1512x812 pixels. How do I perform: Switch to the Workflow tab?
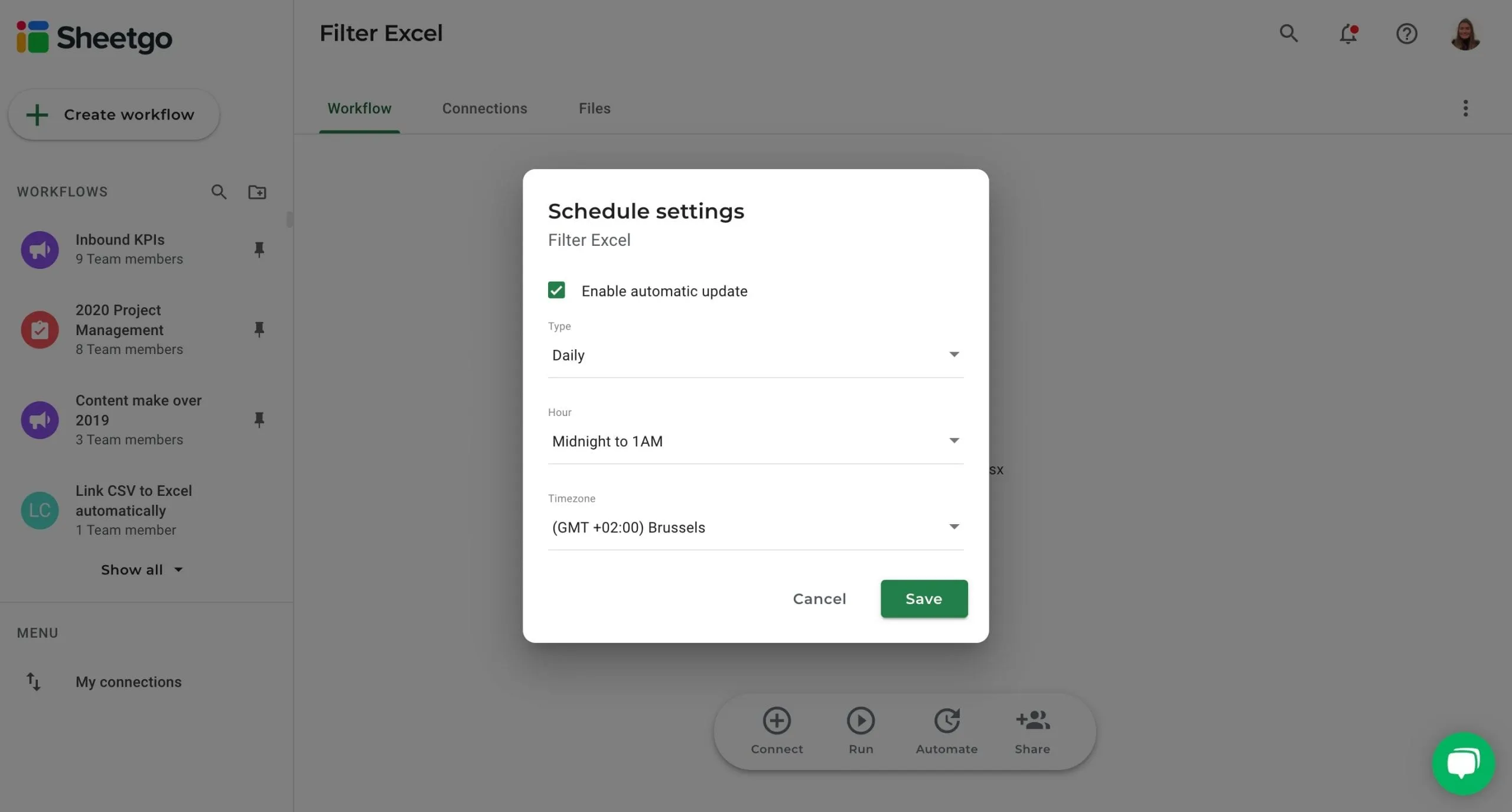(x=359, y=109)
